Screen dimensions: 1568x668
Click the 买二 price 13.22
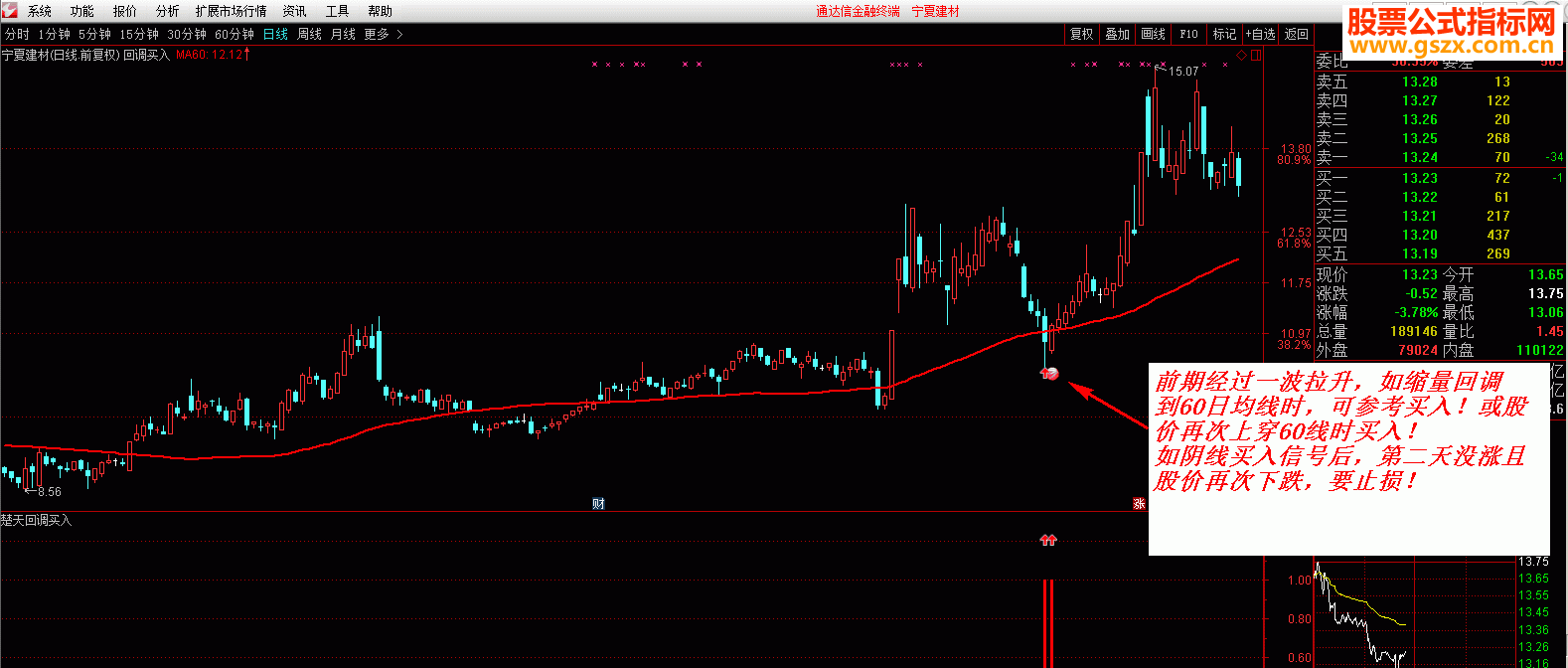(x=1419, y=197)
